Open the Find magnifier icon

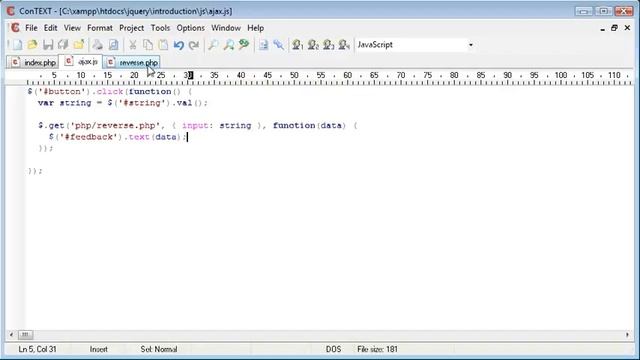[x=213, y=45]
